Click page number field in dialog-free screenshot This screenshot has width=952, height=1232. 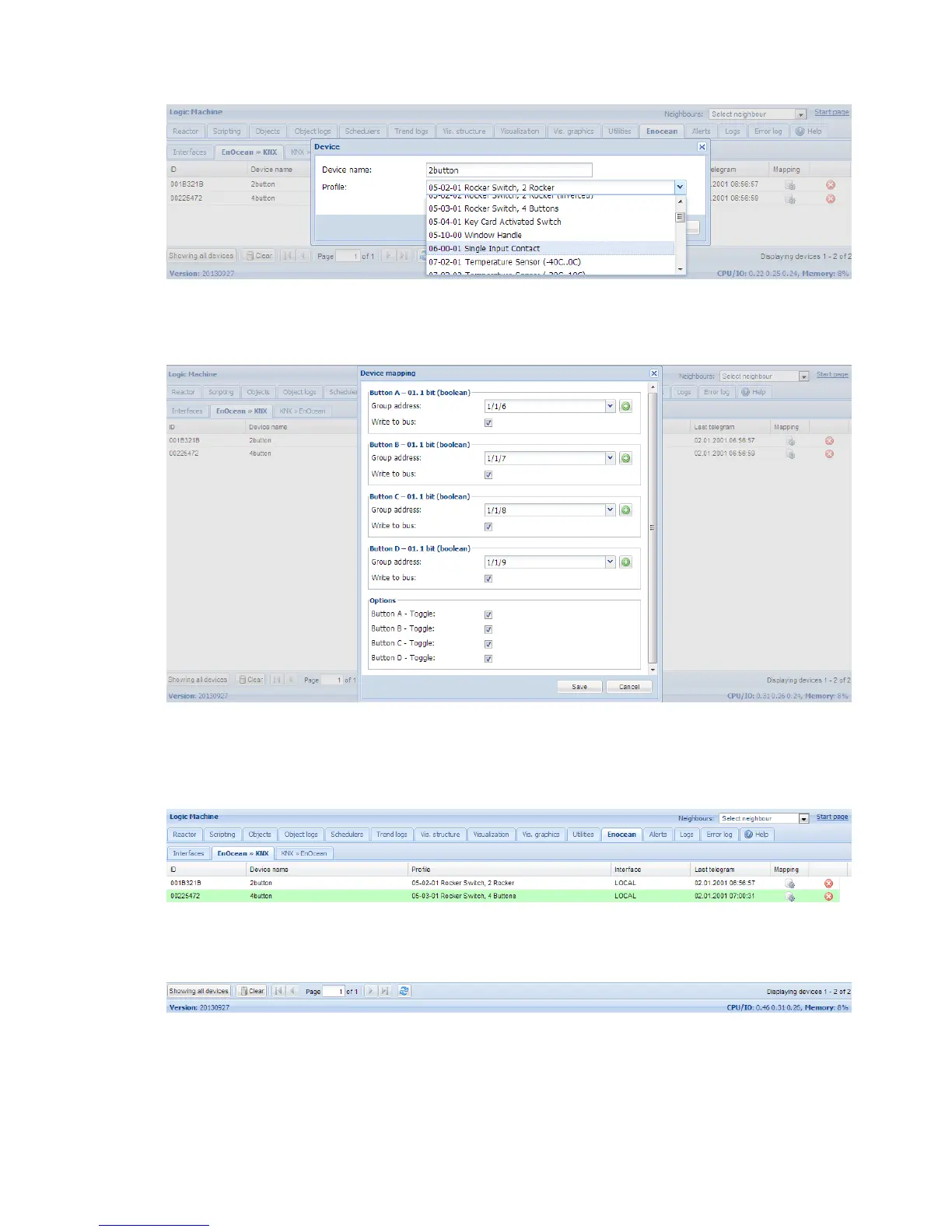(x=334, y=991)
